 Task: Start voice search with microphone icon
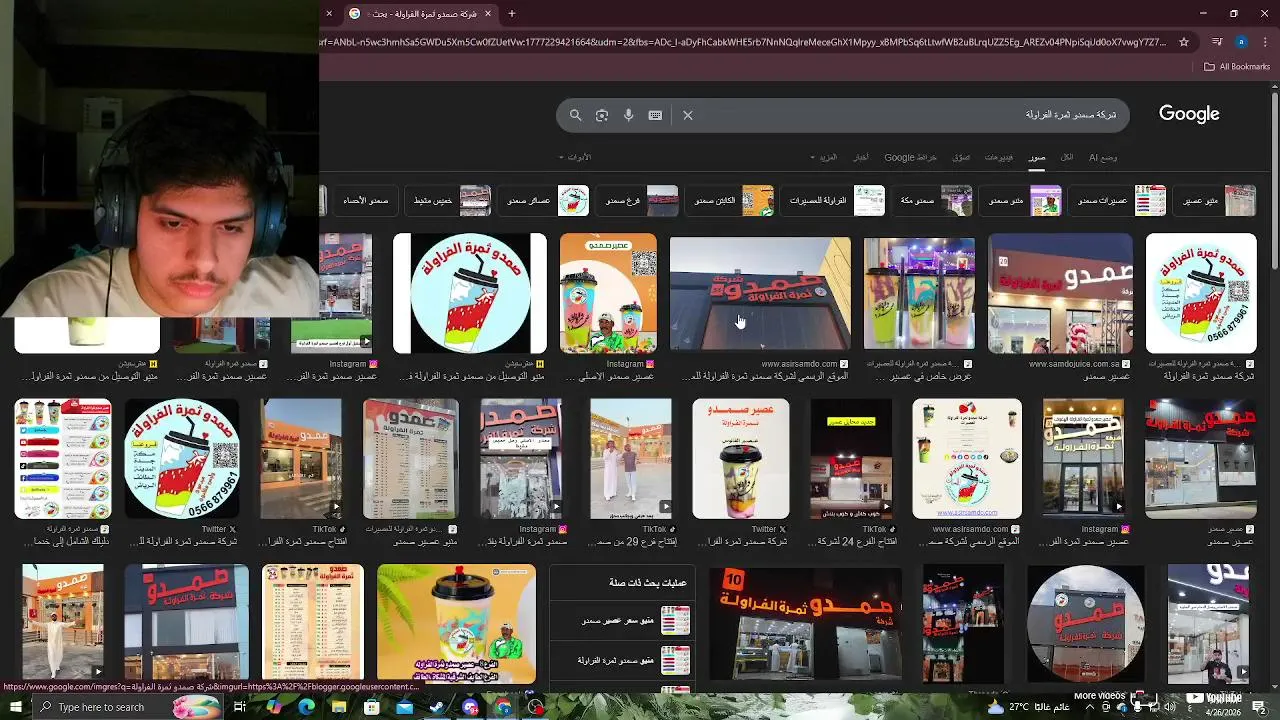coord(628,115)
